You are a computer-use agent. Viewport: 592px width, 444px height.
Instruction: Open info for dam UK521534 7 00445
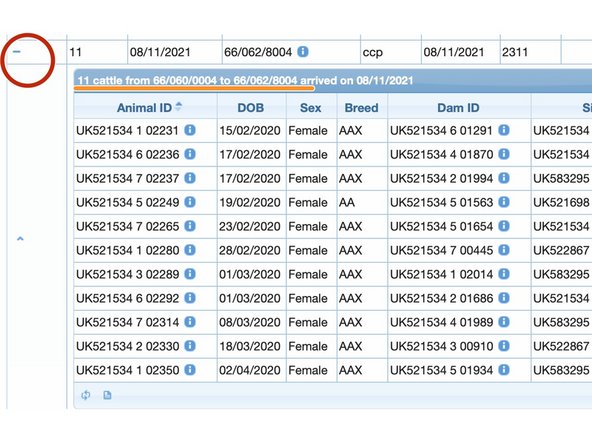(x=504, y=250)
